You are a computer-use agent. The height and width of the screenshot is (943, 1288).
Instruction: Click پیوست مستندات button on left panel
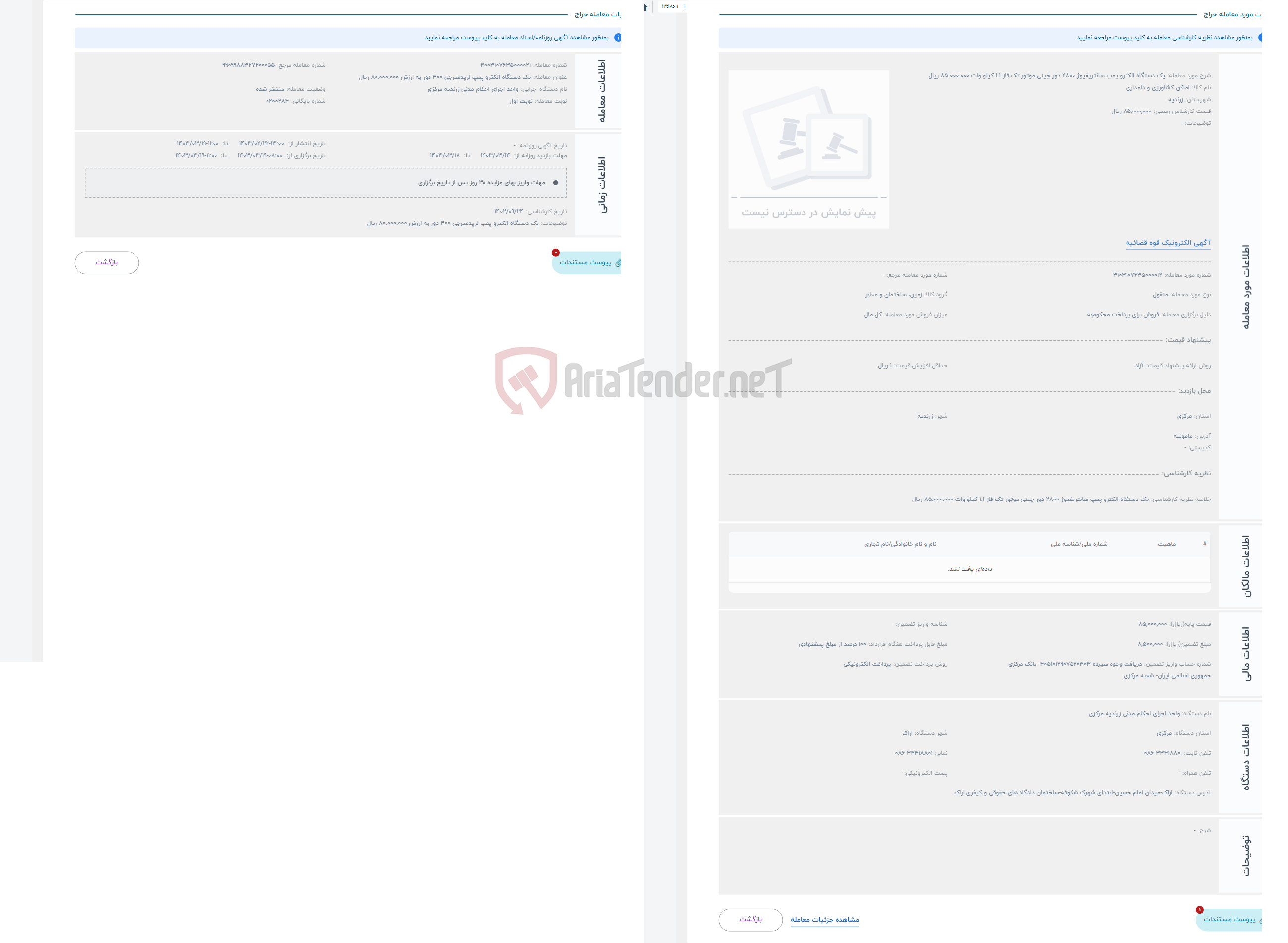[x=590, y=262]
